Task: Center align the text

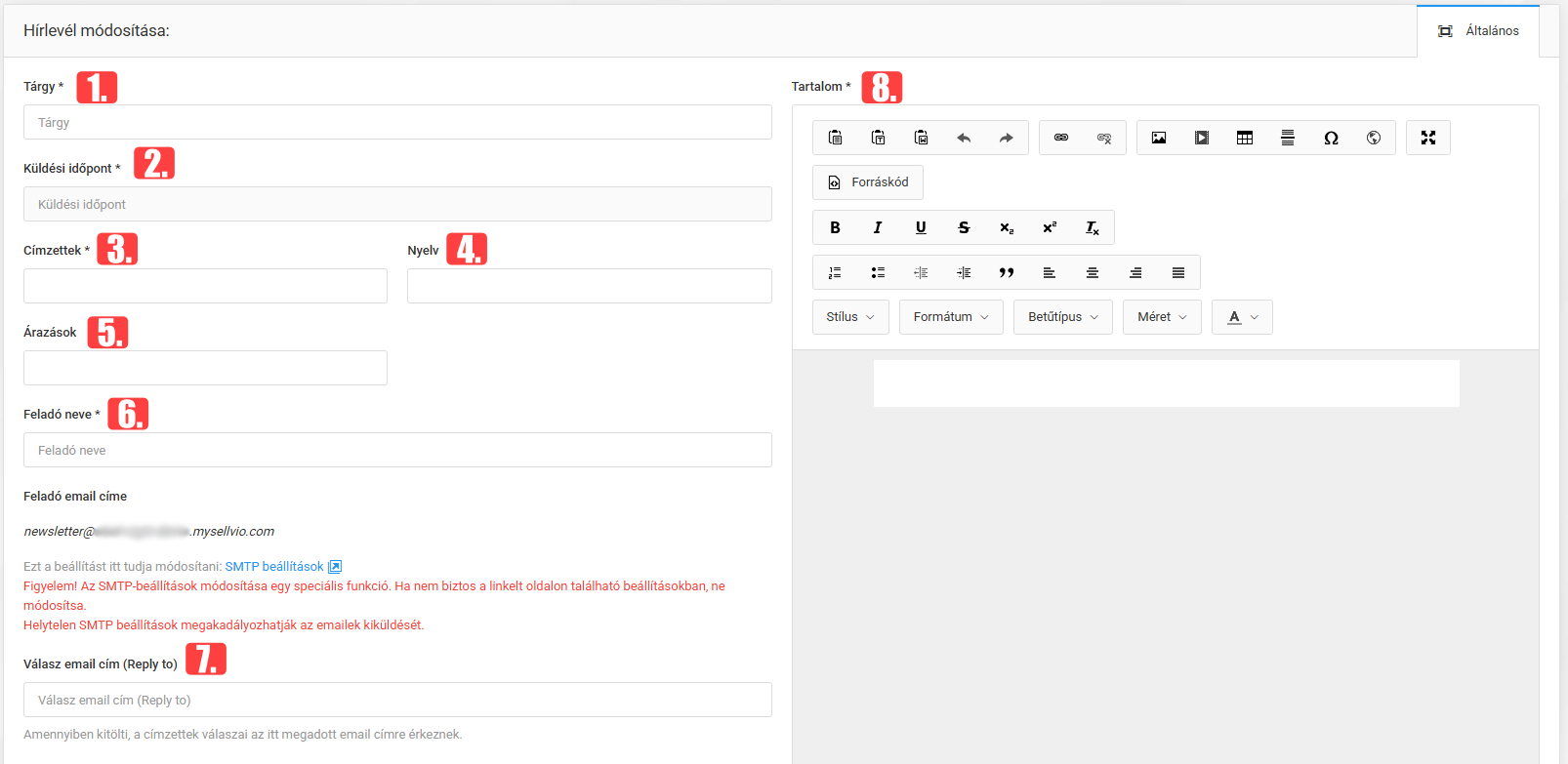Action: click(1093, 272)
